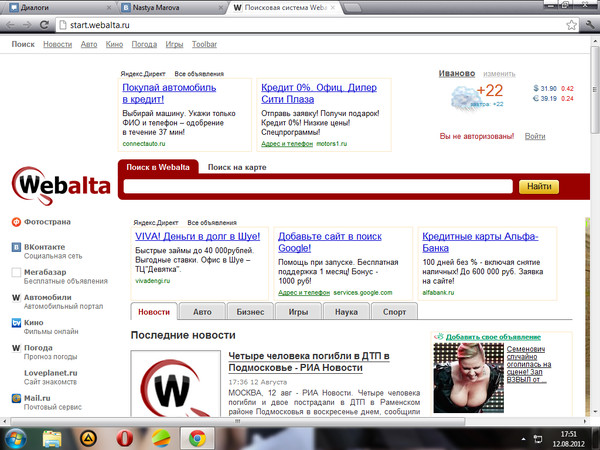Open Покупай автомобиль в кредит ad
Viewport: 600px width, 450px height.
tap(169, 93)
